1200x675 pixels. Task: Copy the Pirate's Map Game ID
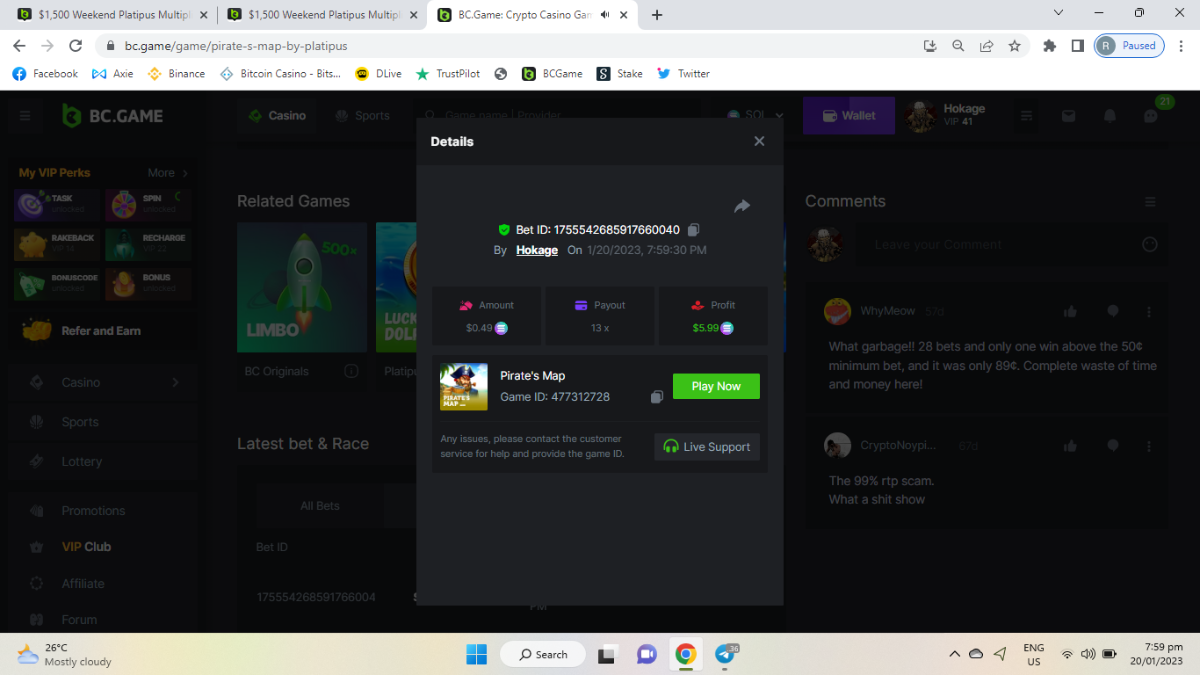657,397
